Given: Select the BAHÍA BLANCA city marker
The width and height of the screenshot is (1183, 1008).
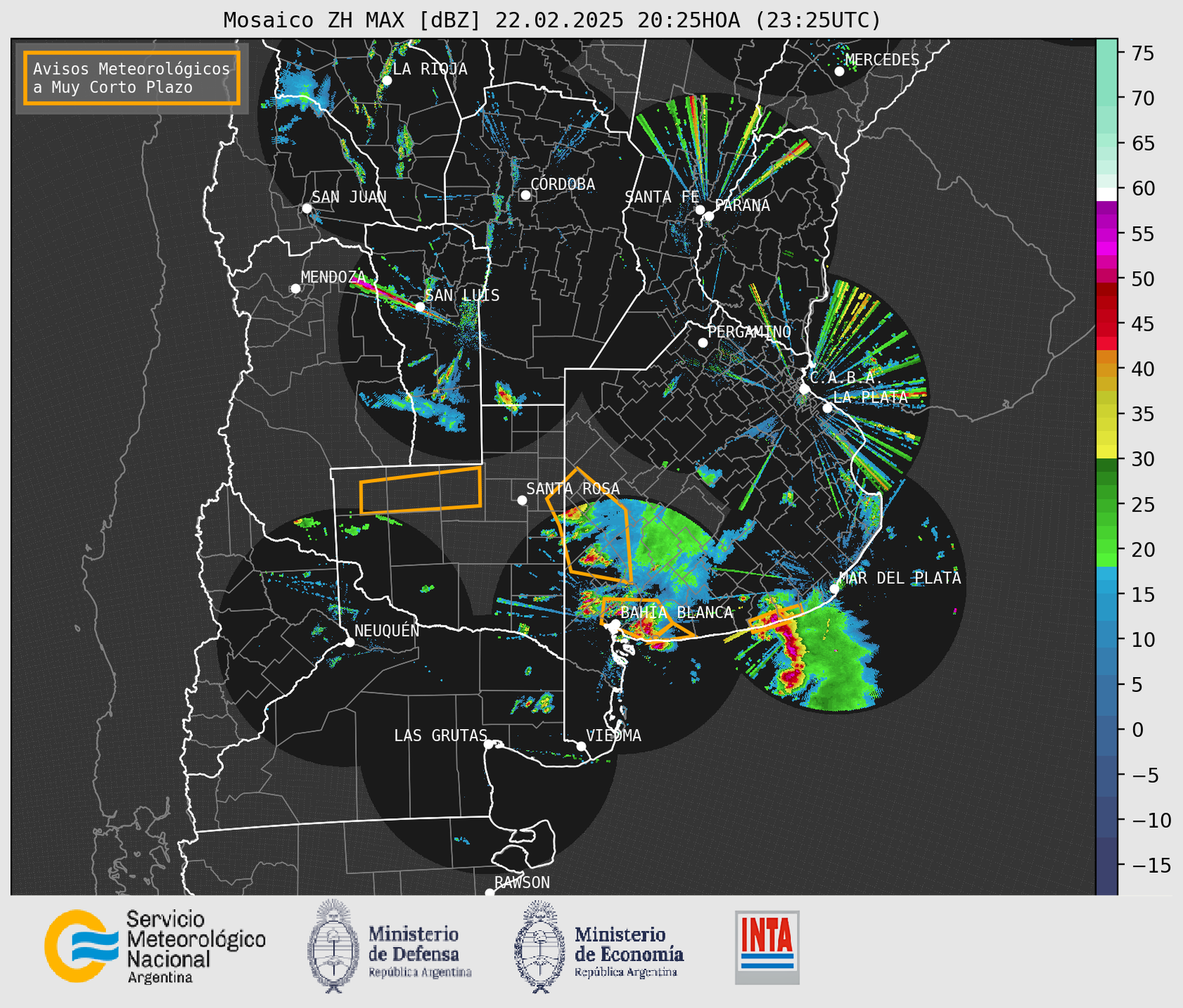Looking at the screenshot, I should coord(615,624).
